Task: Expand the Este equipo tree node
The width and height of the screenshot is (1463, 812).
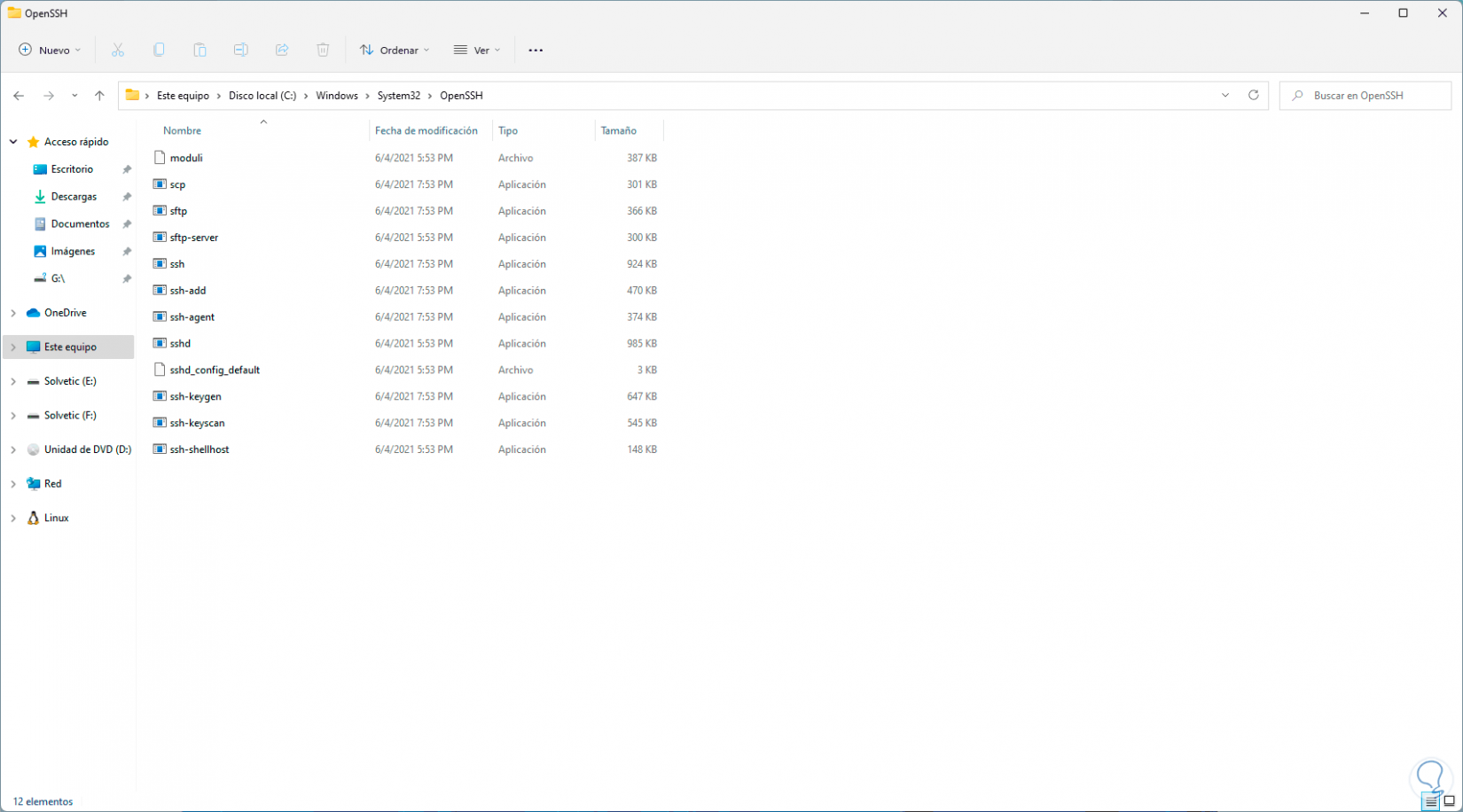Action: coord(13,347)
